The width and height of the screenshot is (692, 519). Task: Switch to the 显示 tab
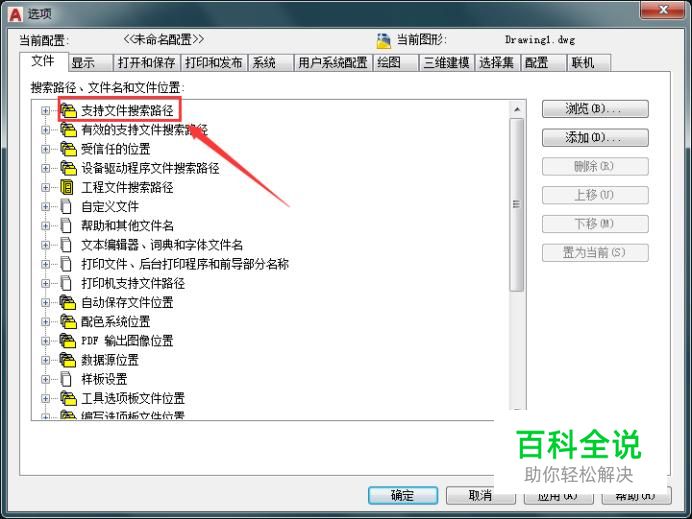[90, 63]
